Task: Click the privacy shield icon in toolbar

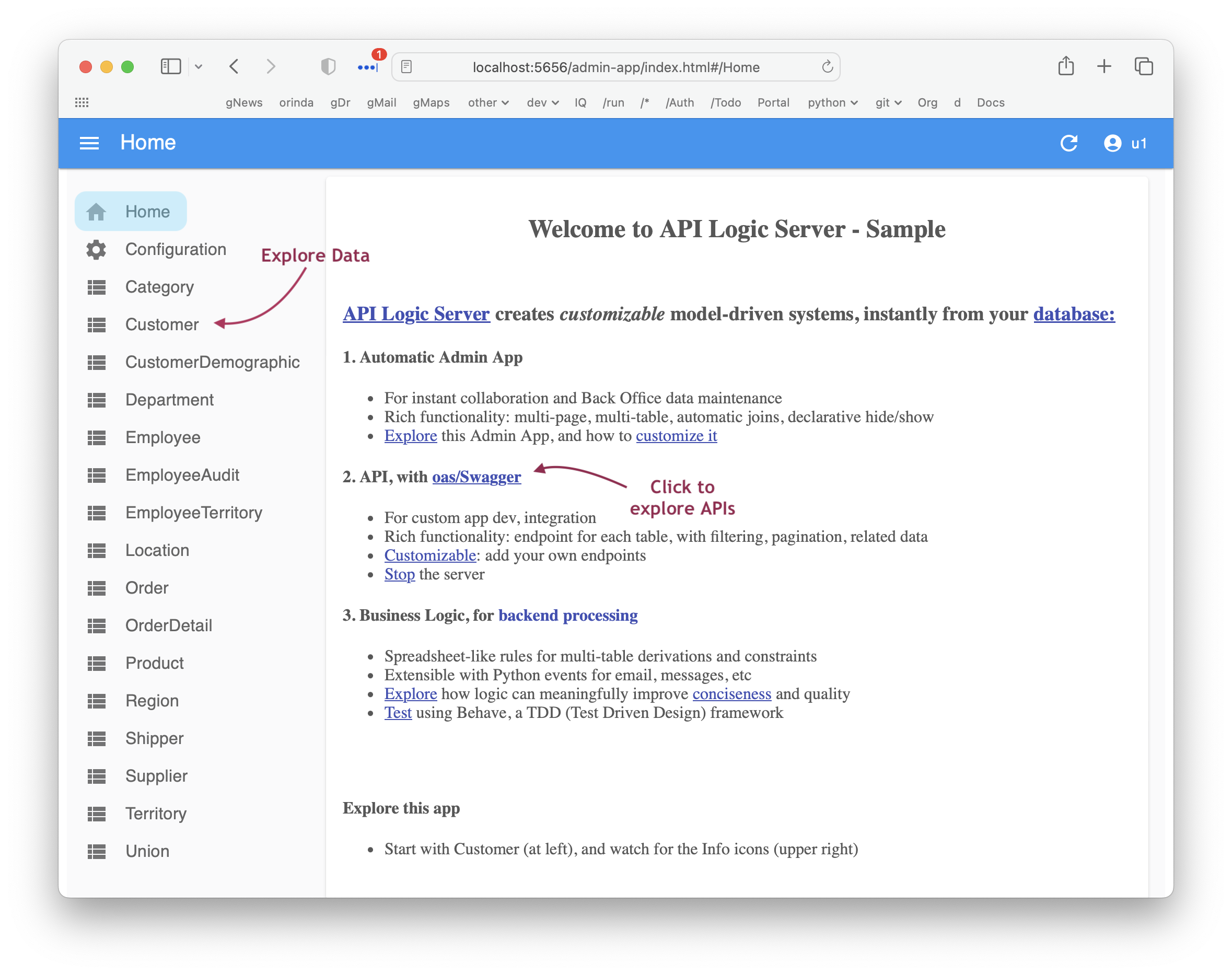Action: (x=328, y=67)
